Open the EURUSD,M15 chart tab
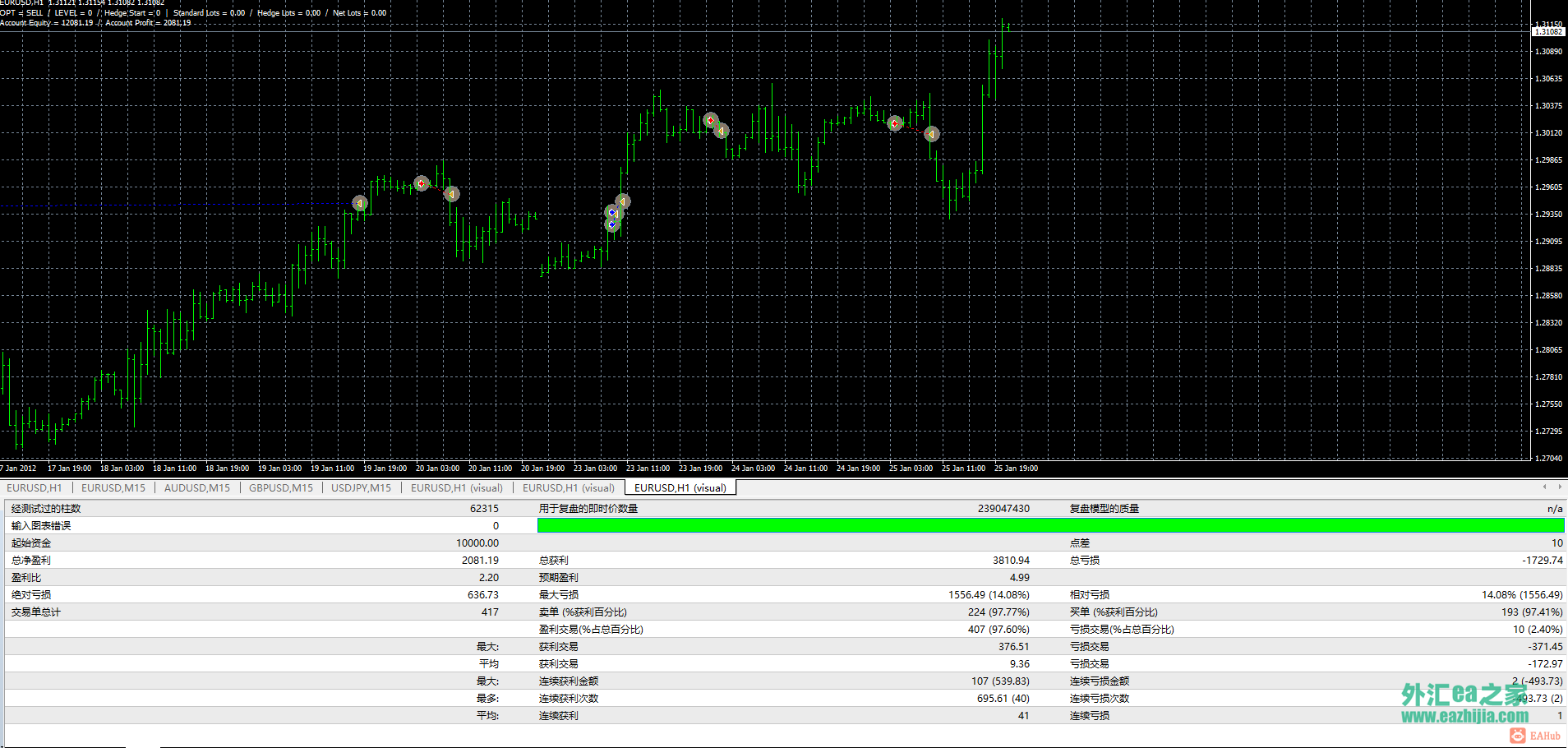The image size is (1568, 748). click(x=113, y=487)
